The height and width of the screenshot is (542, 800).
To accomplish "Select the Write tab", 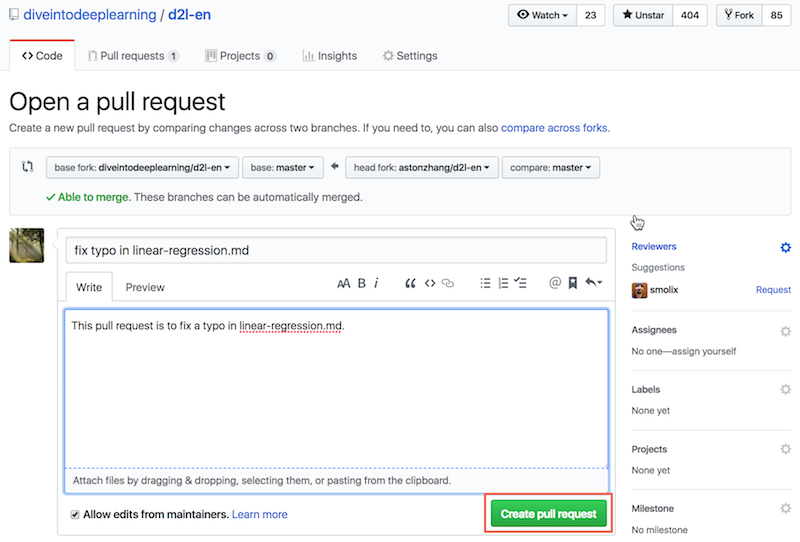I will 89,287.
